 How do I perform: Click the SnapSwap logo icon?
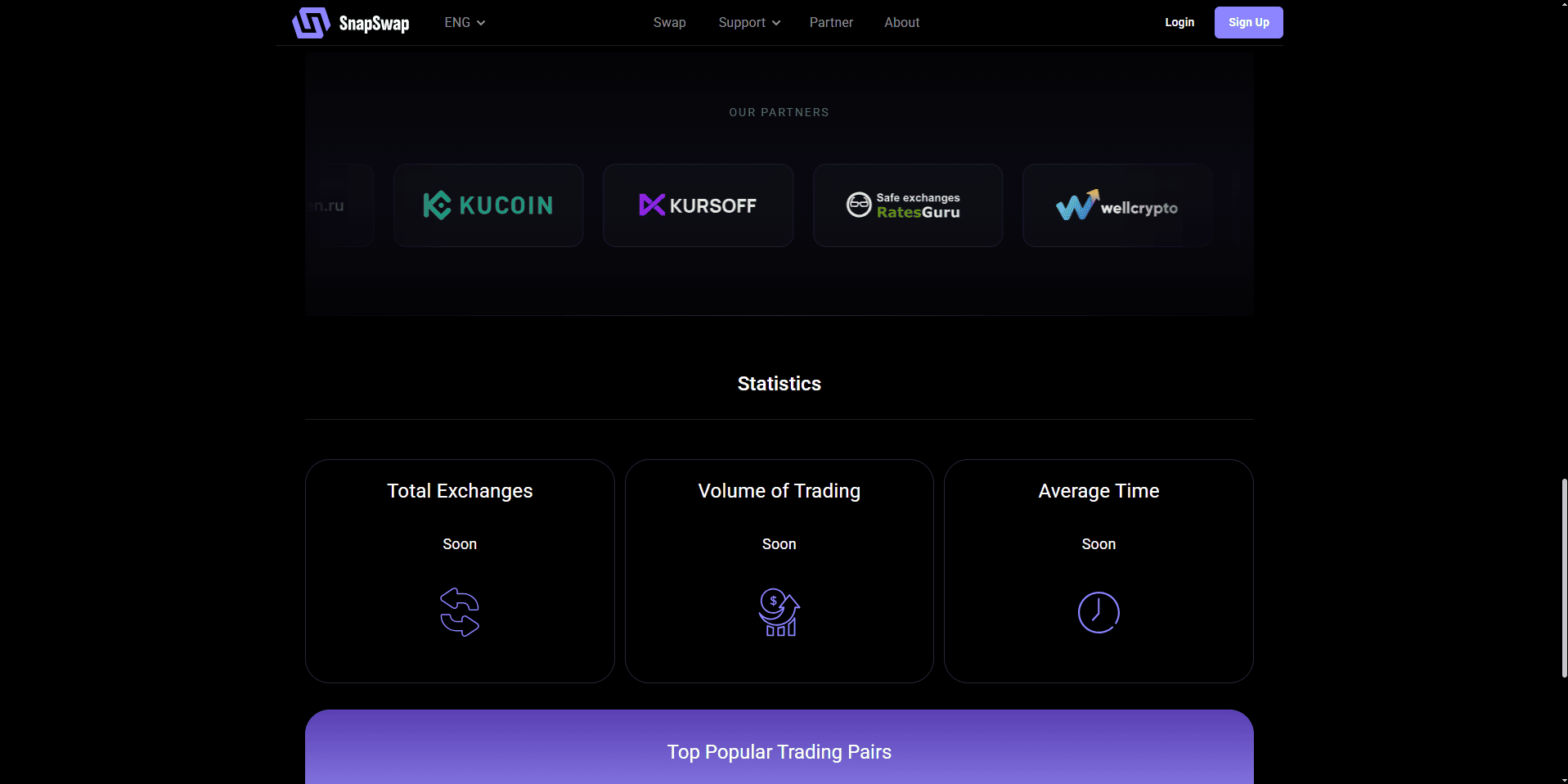pos(311,23)
